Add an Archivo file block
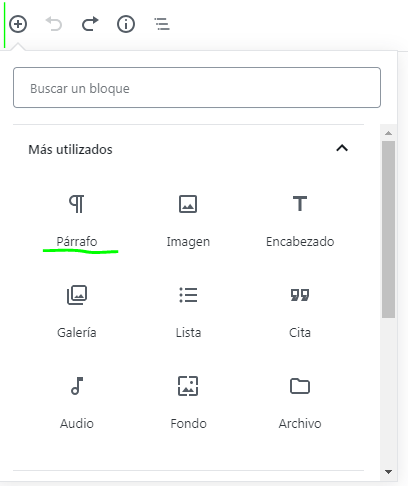The image size is (408, 486). click(300, 403)
